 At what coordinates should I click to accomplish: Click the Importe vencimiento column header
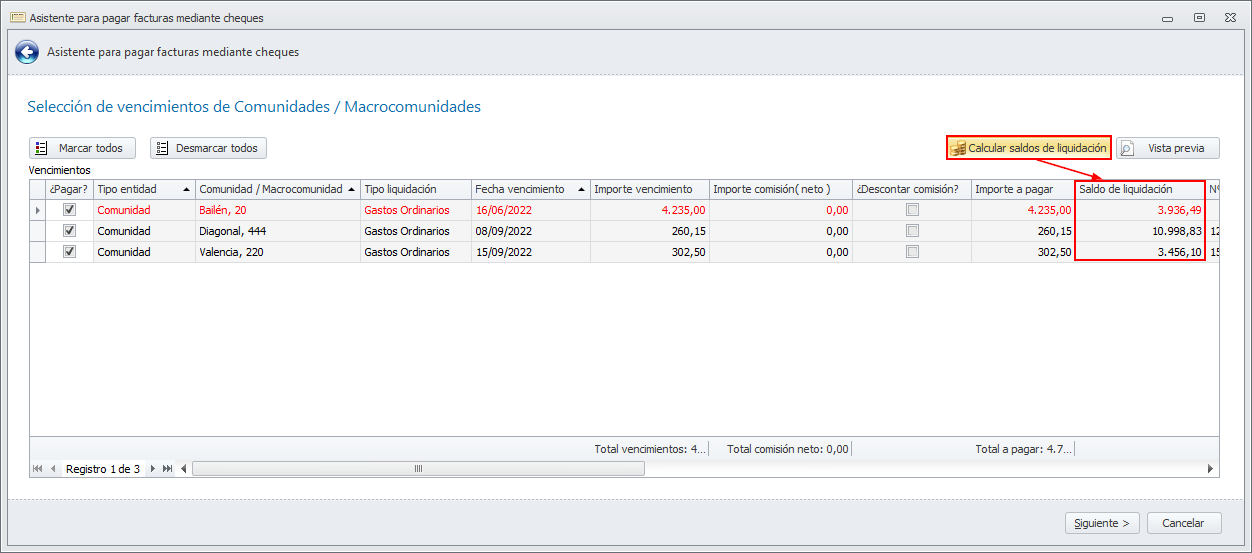point(650,189)
